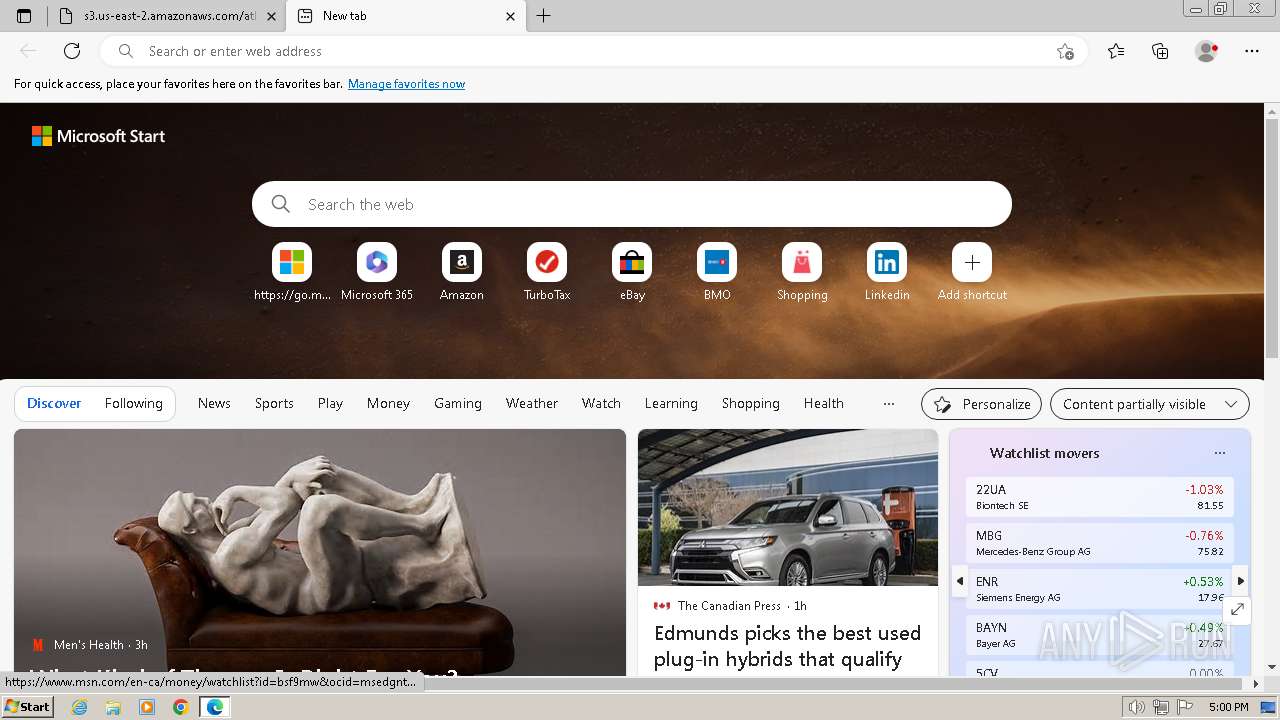Open the Money category
Image resolution: width=1280 pixels, height=720 pixels.
[388, 403]
